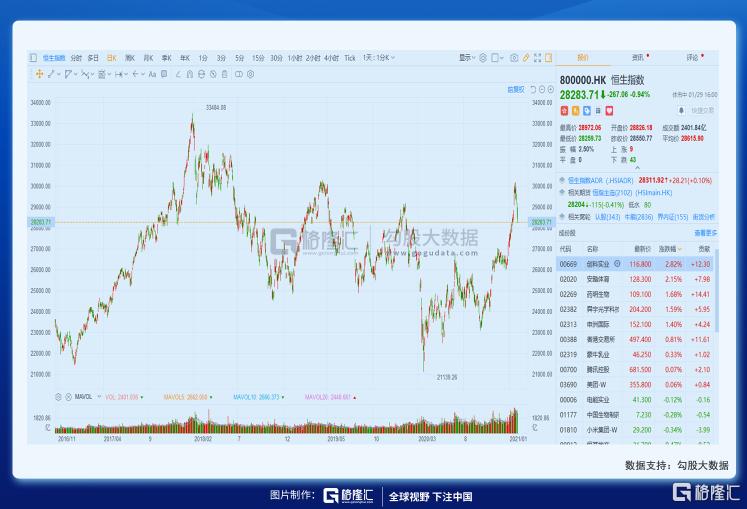Click the blue badge icon under price
Image resolution: width=747 pixels, height=509 pixels.
tap(587, 111)
